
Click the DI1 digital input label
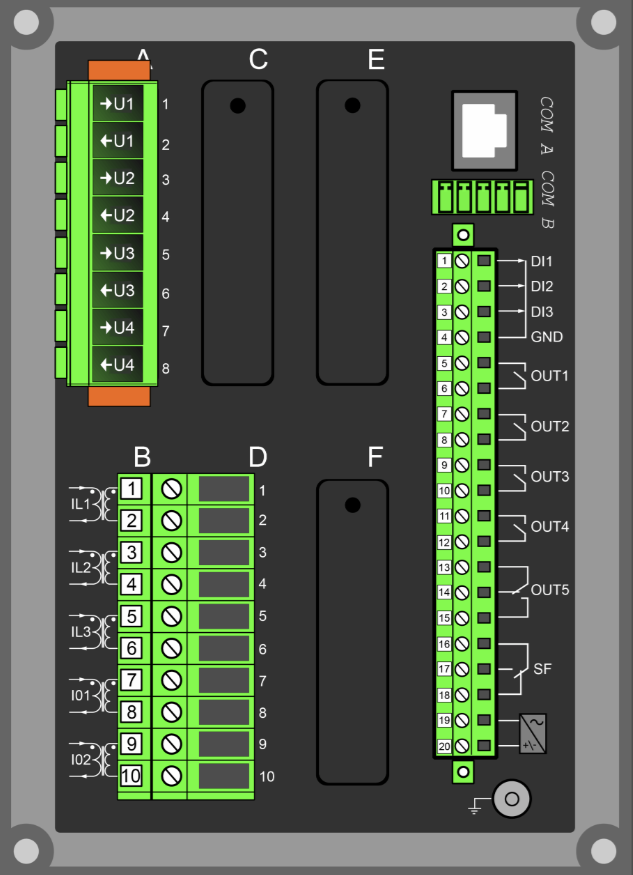coord(542,261)
